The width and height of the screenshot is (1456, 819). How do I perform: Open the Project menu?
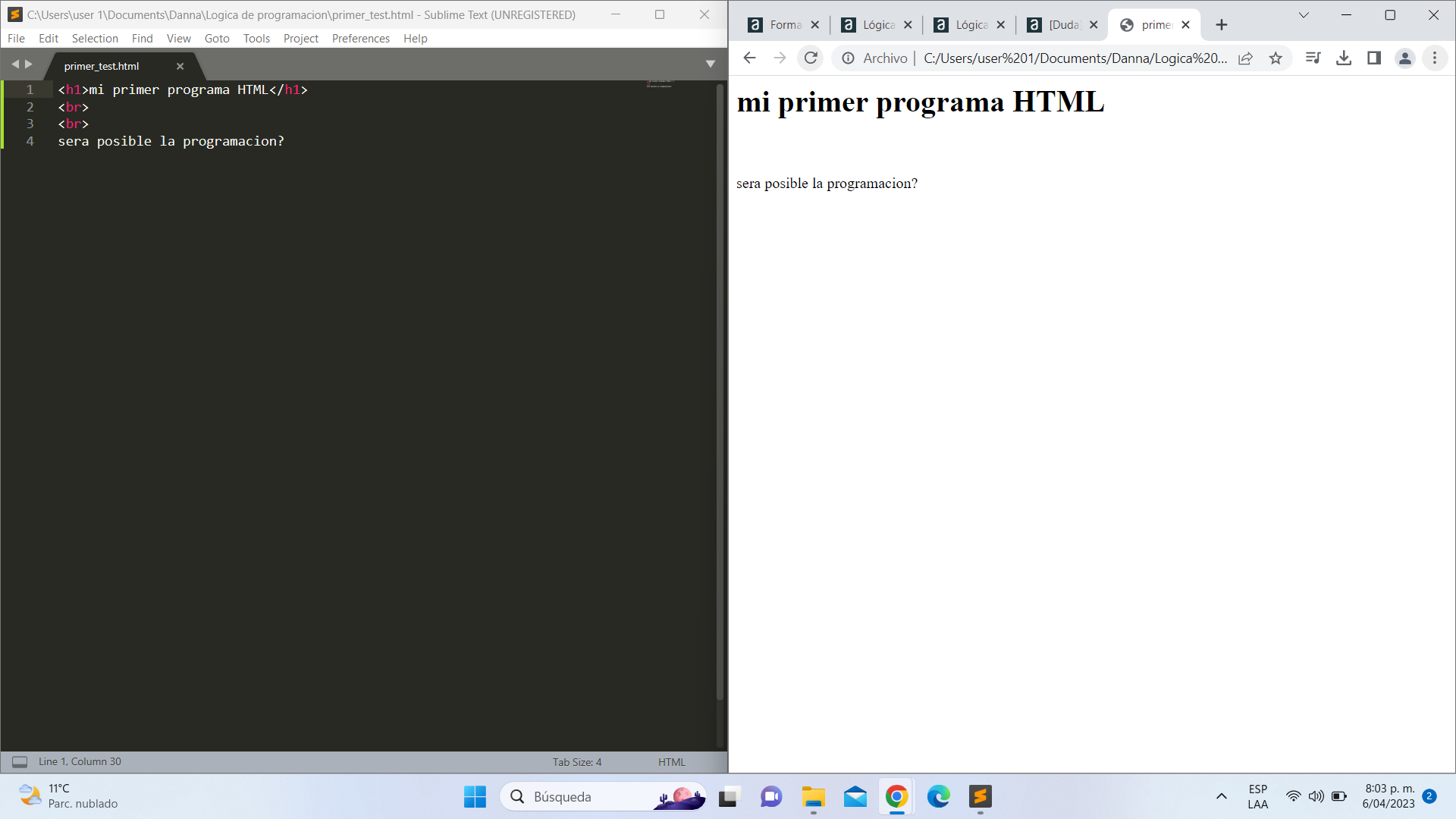(x=301, y=39)
